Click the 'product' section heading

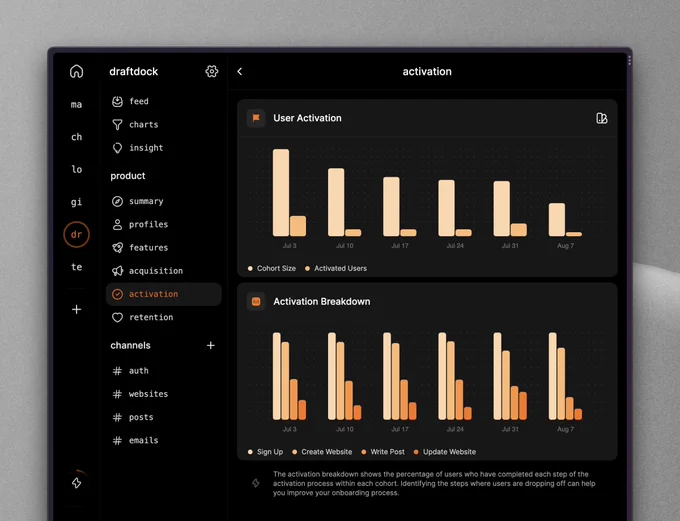pyautogui.click(x=128, y=176)
